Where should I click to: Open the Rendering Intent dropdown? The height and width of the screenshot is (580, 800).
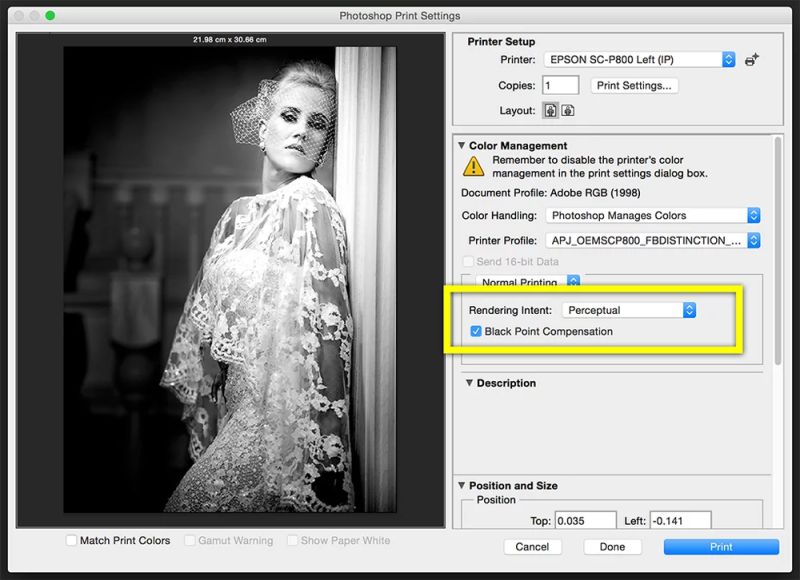[x=630, y=309]
